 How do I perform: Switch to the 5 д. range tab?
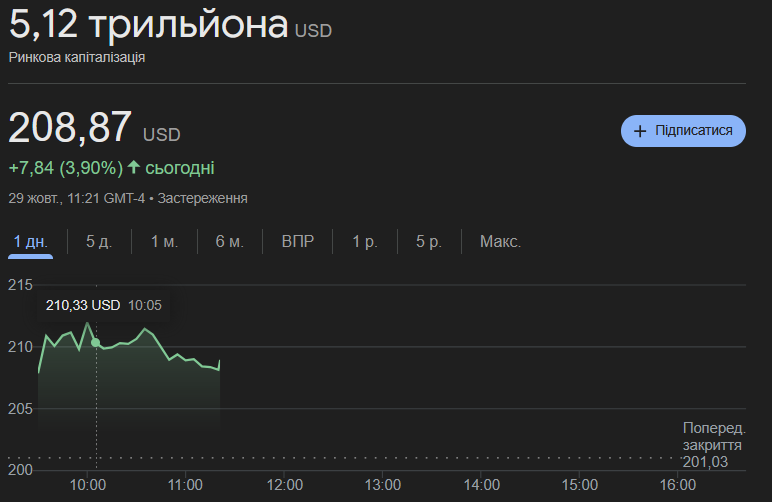pos(99,241)
